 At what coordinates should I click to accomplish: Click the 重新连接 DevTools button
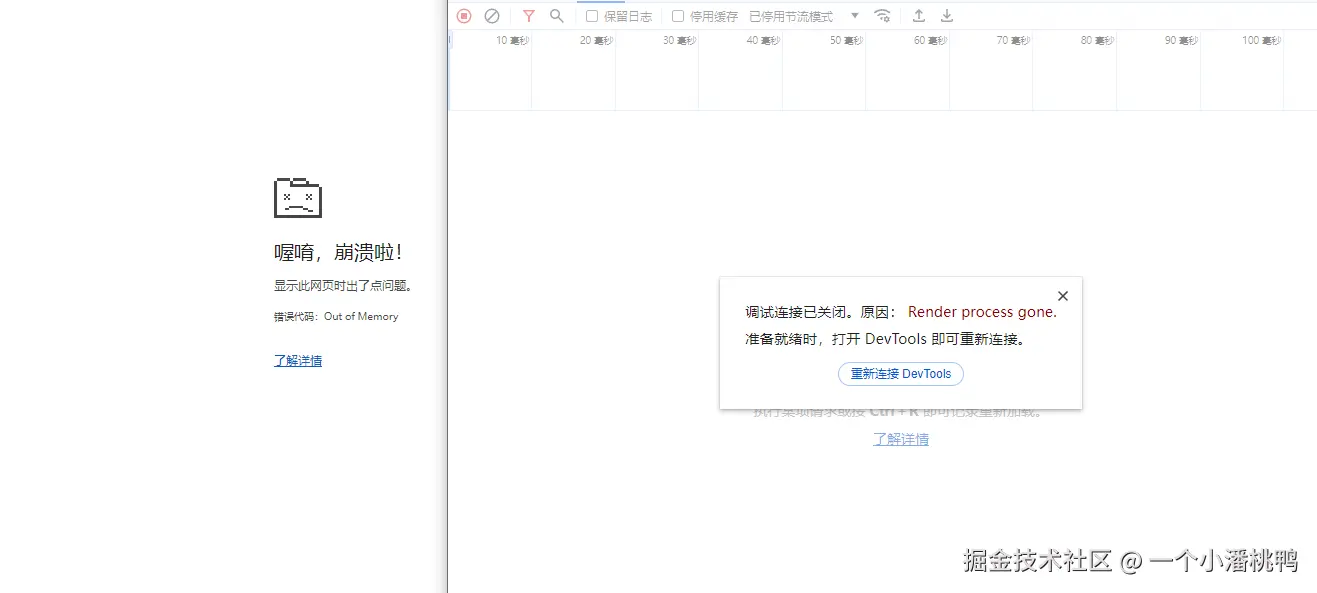click(900, 373)
